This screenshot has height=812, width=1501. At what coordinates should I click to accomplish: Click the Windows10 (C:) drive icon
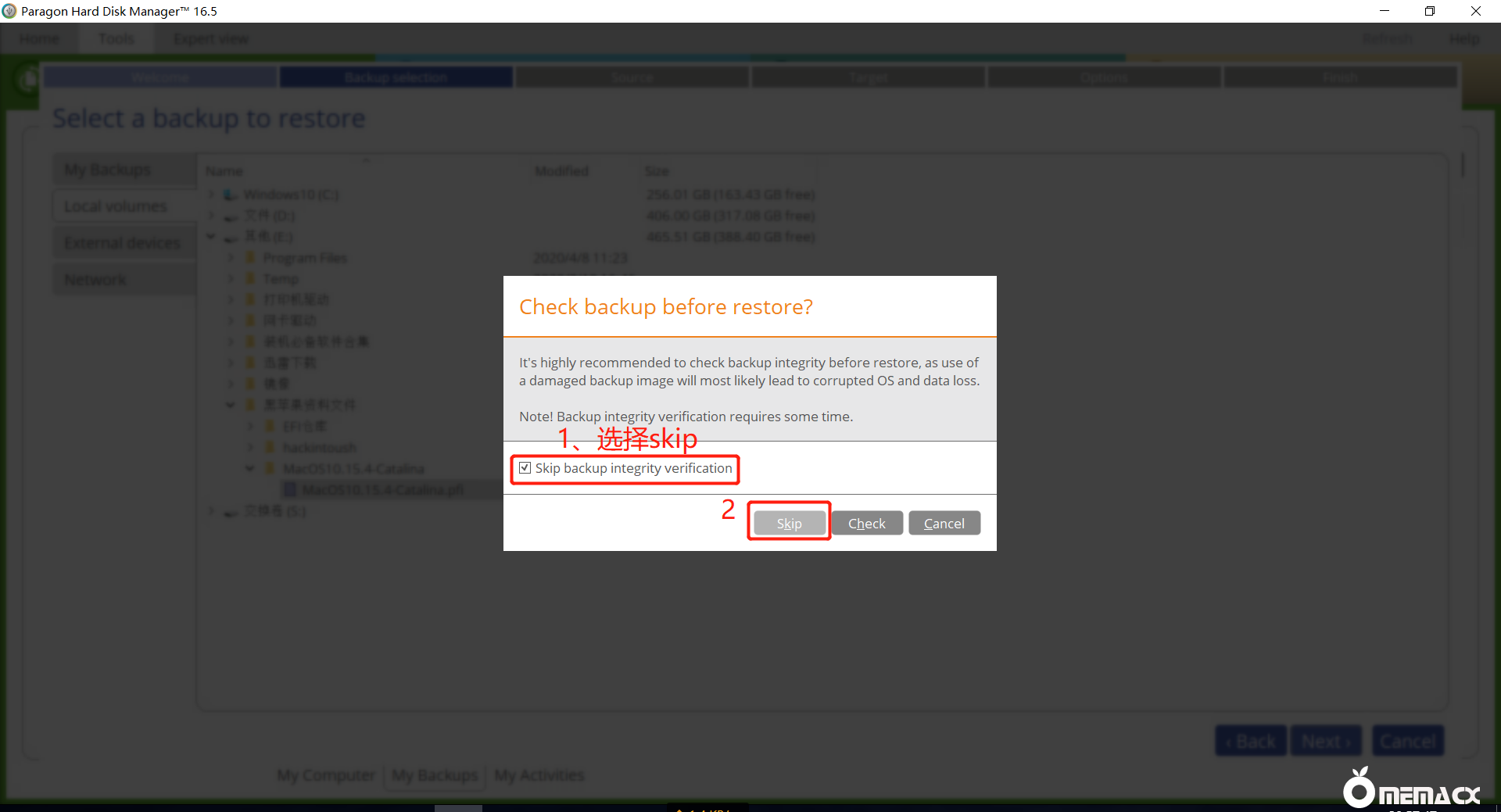click(x=231, y=195)
